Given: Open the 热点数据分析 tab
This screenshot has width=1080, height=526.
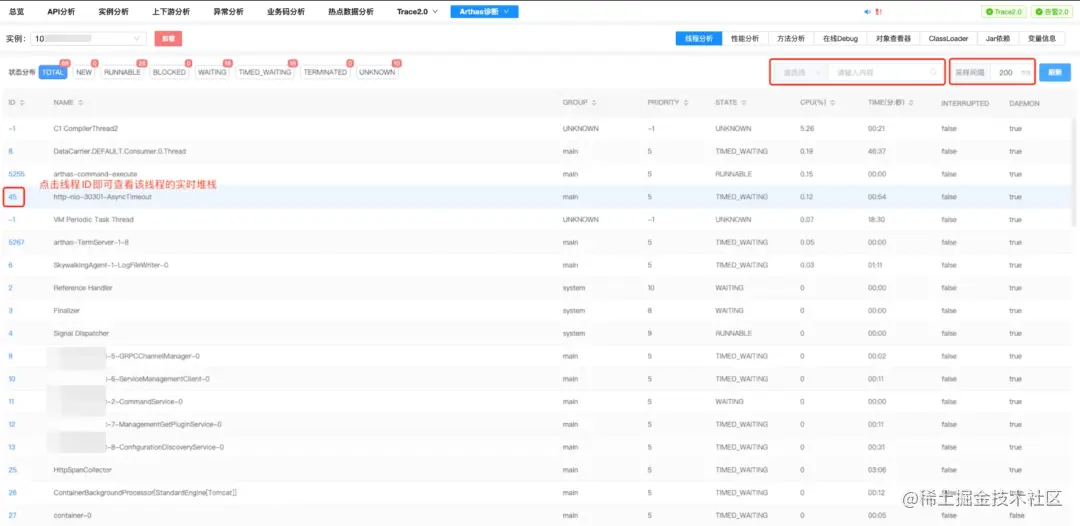Looking at the screenshot, I should click(x=351, y=12).
